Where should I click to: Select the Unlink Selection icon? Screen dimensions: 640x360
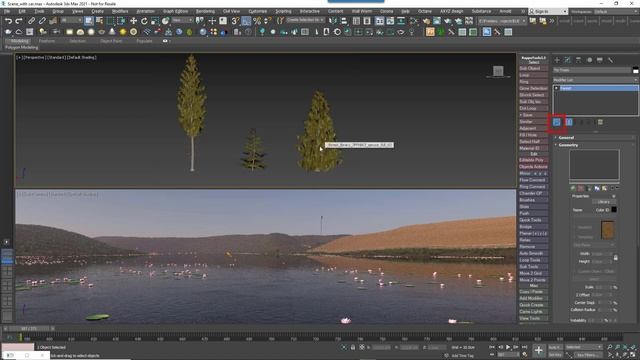[42, 21]
